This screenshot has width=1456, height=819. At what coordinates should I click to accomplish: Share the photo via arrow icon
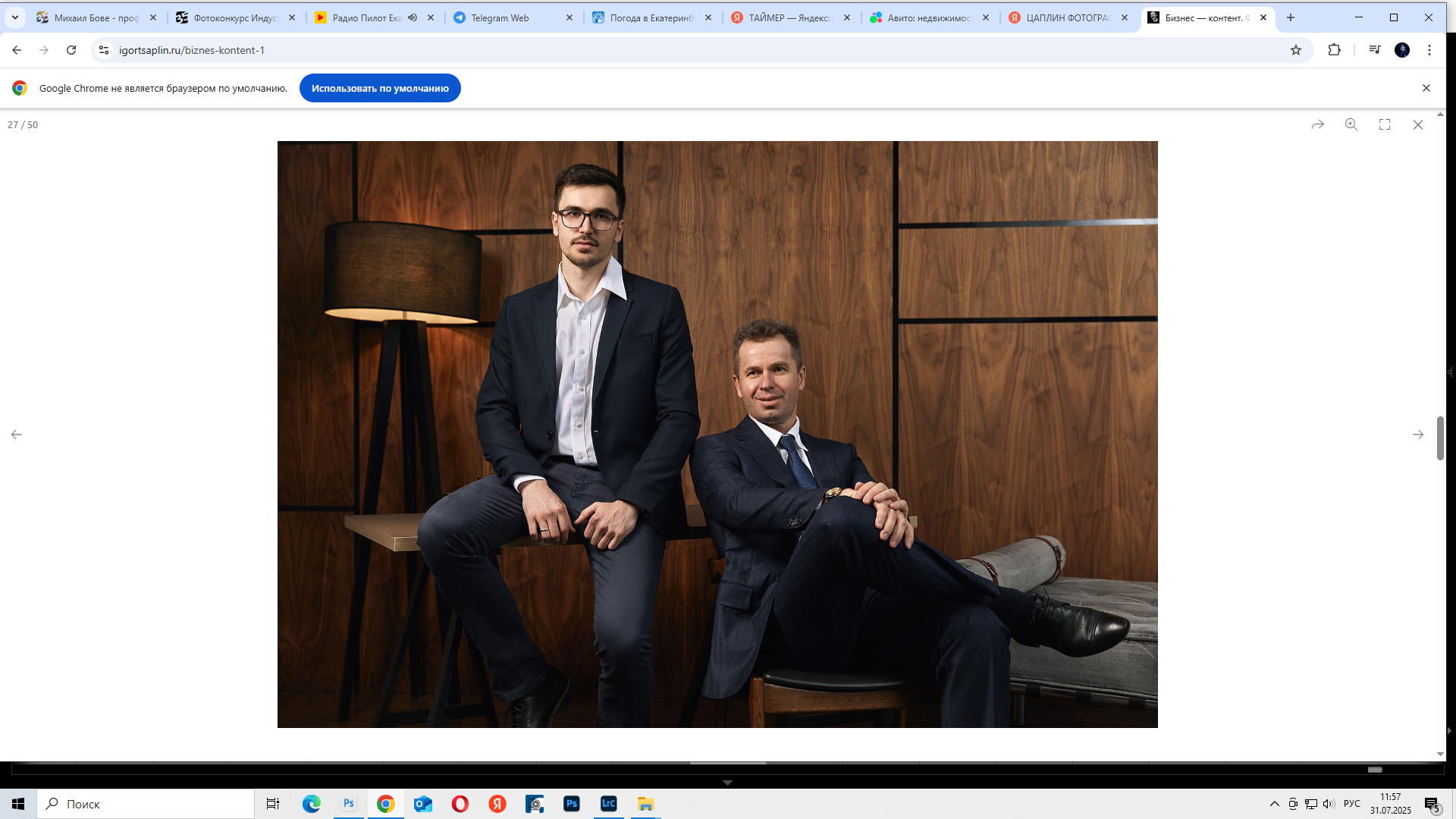click(x=1318, y=124)
